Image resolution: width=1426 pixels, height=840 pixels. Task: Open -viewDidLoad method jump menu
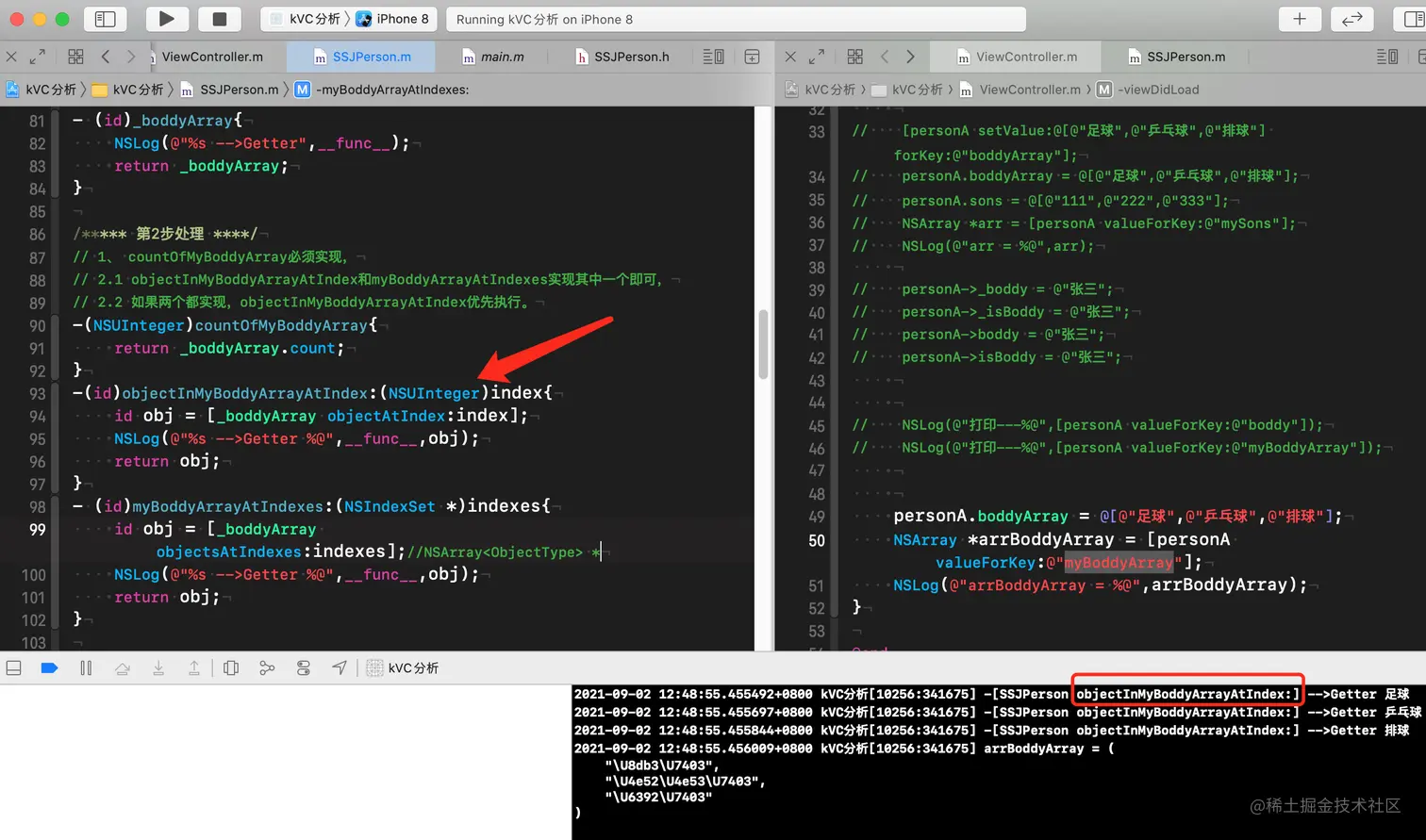(1148, 90)
